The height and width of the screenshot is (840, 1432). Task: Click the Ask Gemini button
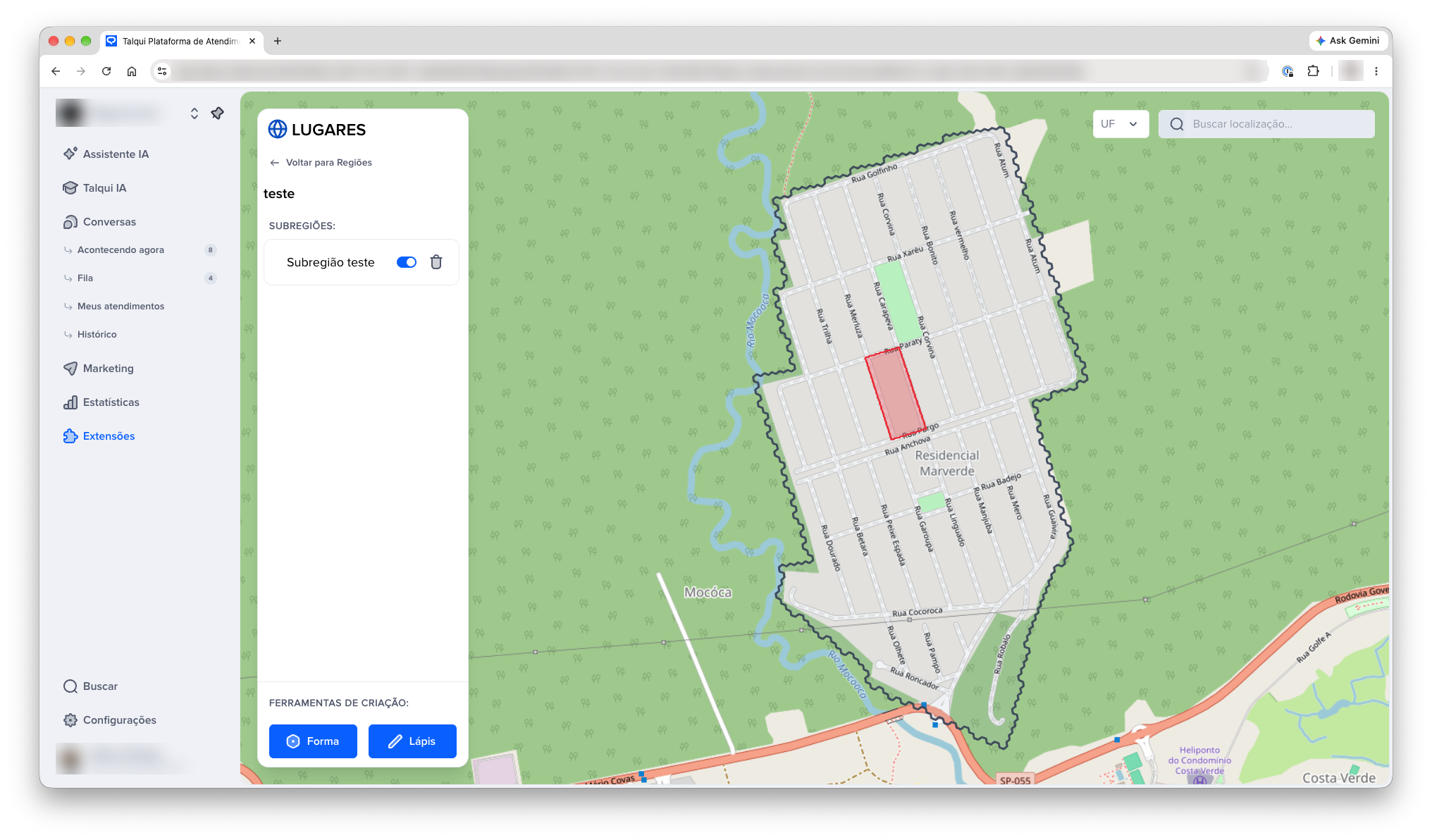(1347, 41)
